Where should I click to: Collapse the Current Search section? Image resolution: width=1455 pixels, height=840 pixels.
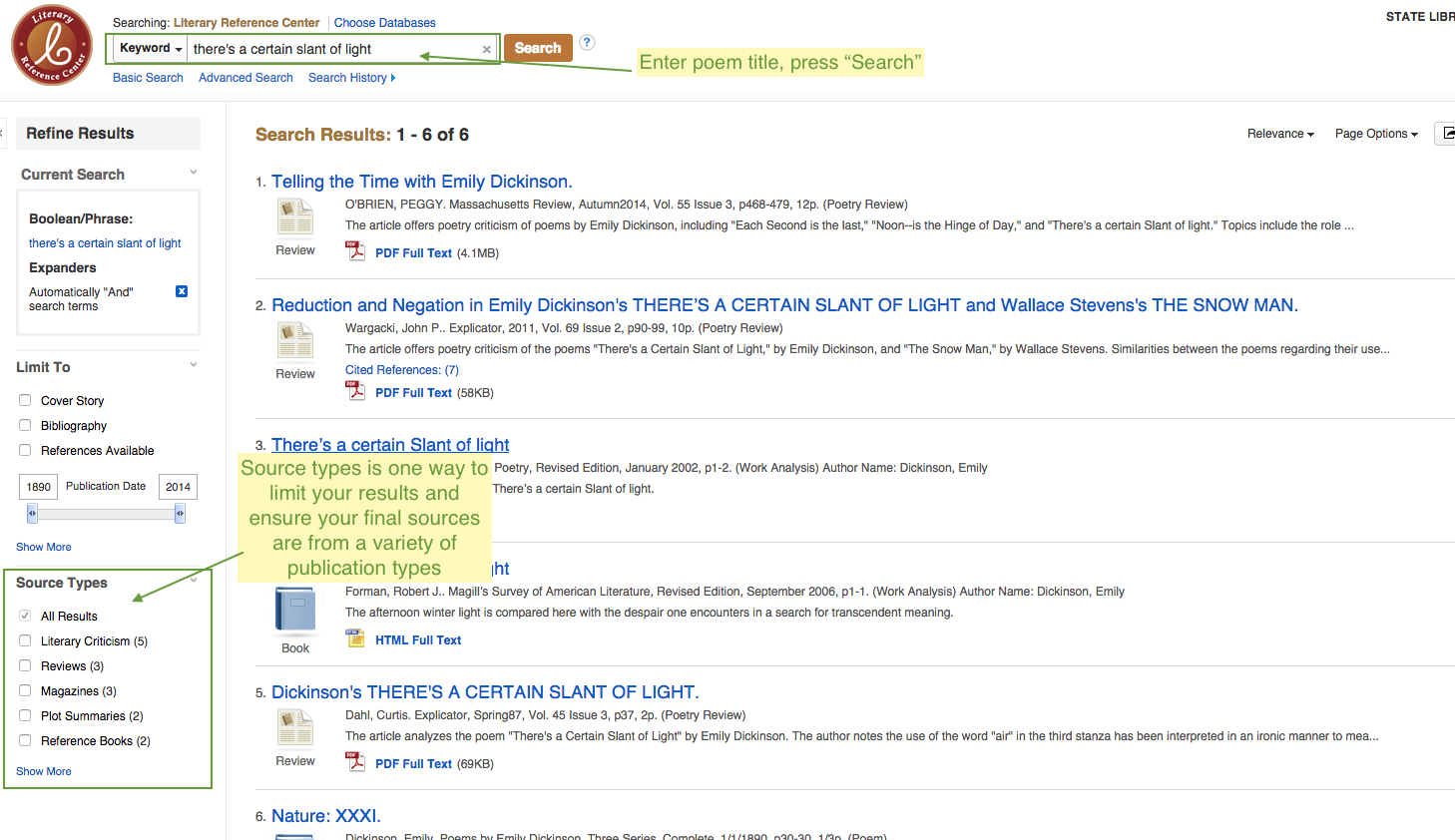pos(194,173)
